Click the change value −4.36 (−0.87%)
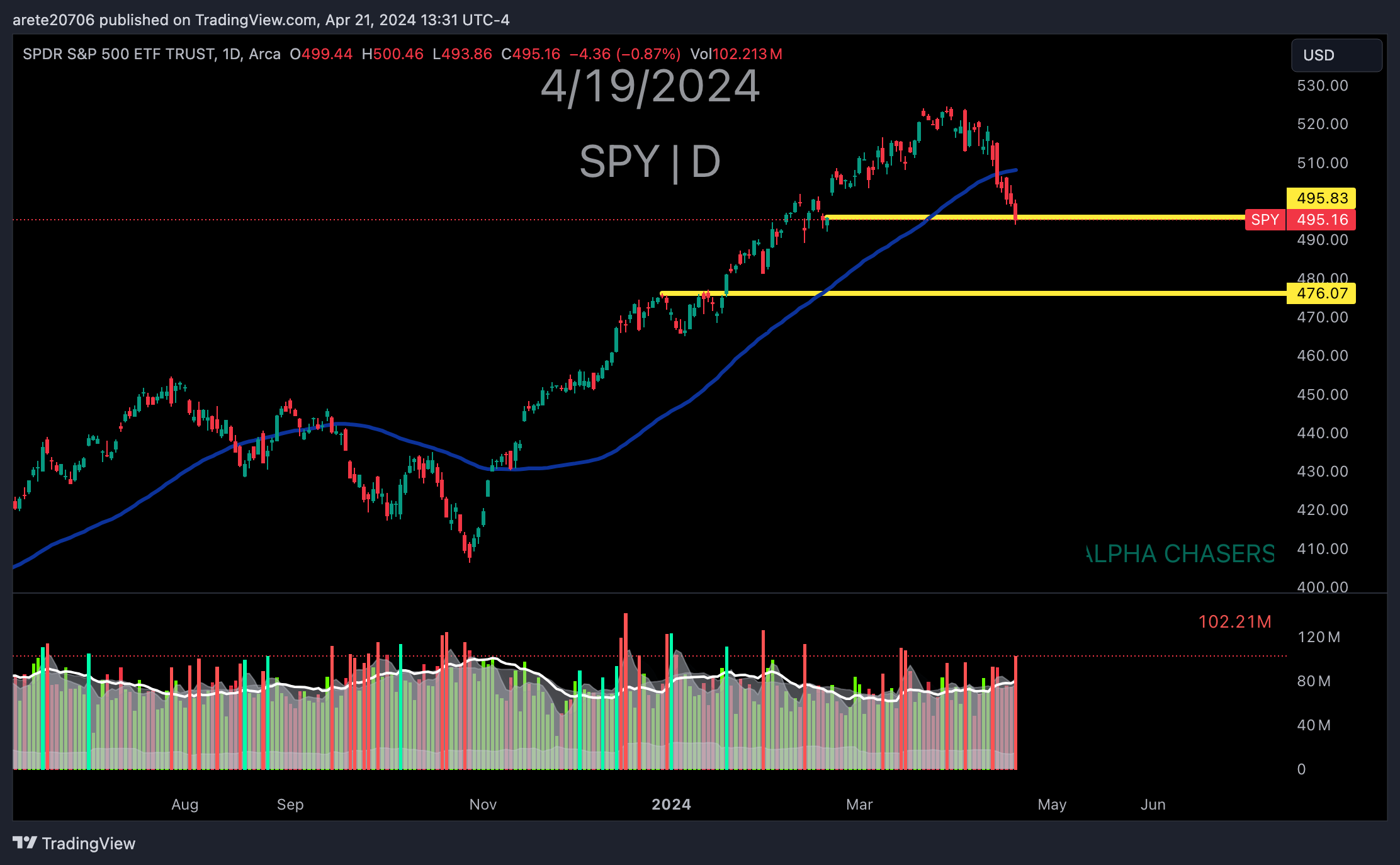 point(625,54)
